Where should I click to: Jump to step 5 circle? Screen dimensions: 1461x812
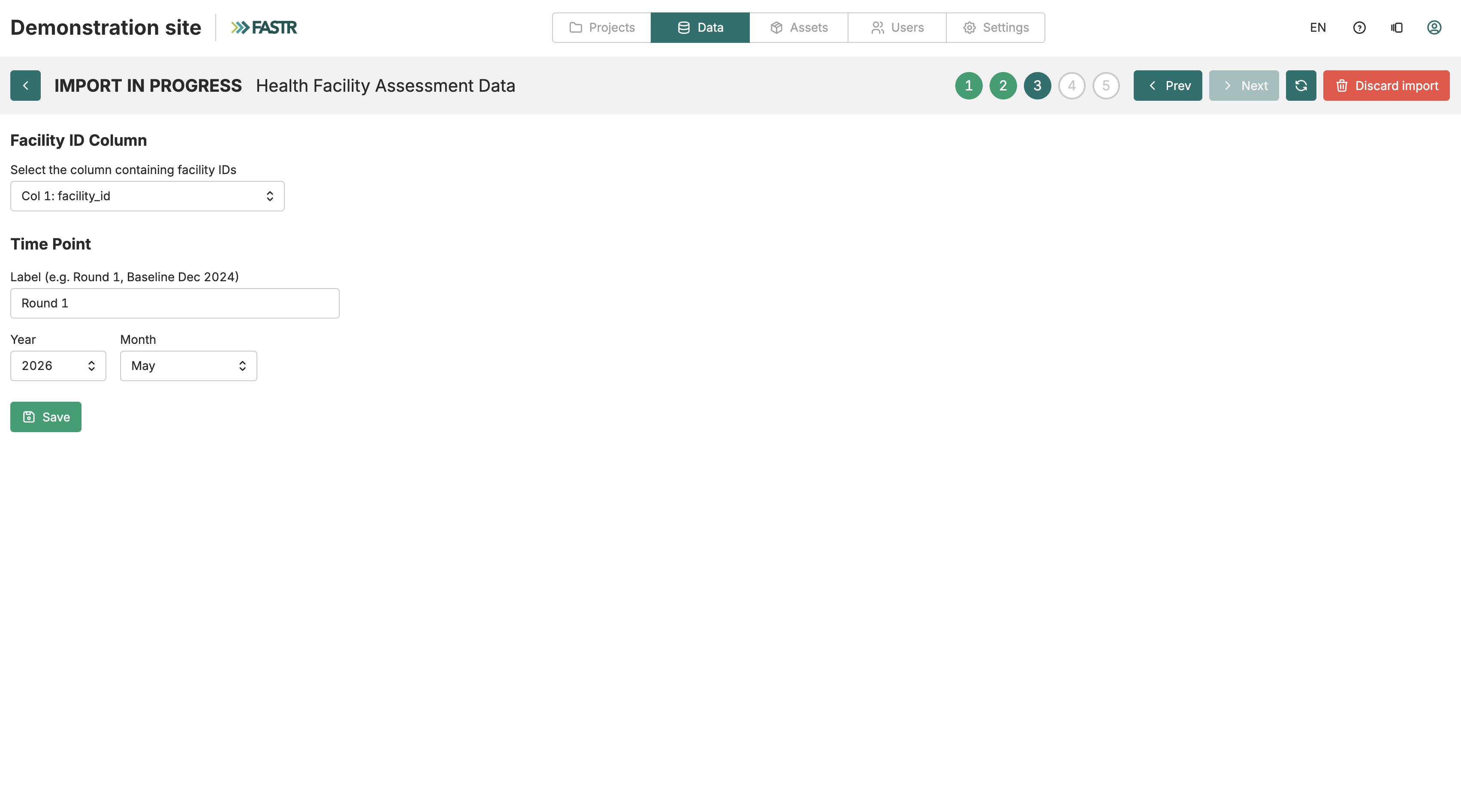(x=1106, y=86)
